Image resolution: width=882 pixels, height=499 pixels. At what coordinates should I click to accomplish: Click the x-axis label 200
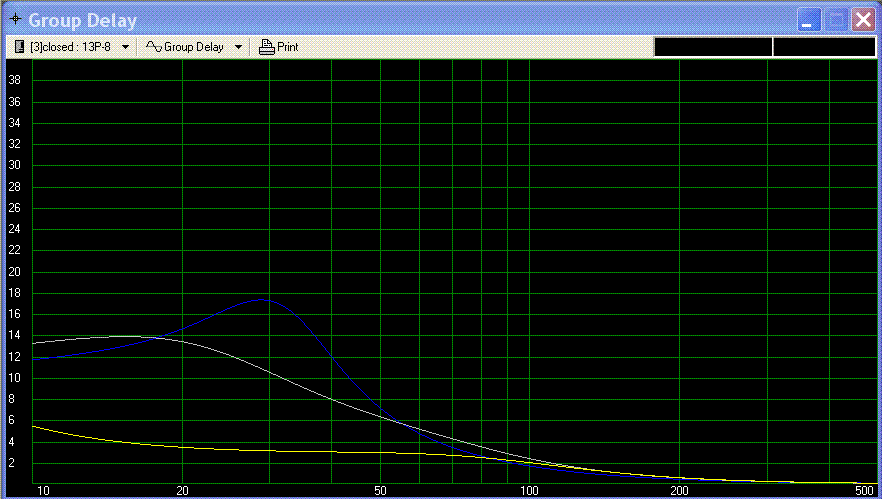680,491
